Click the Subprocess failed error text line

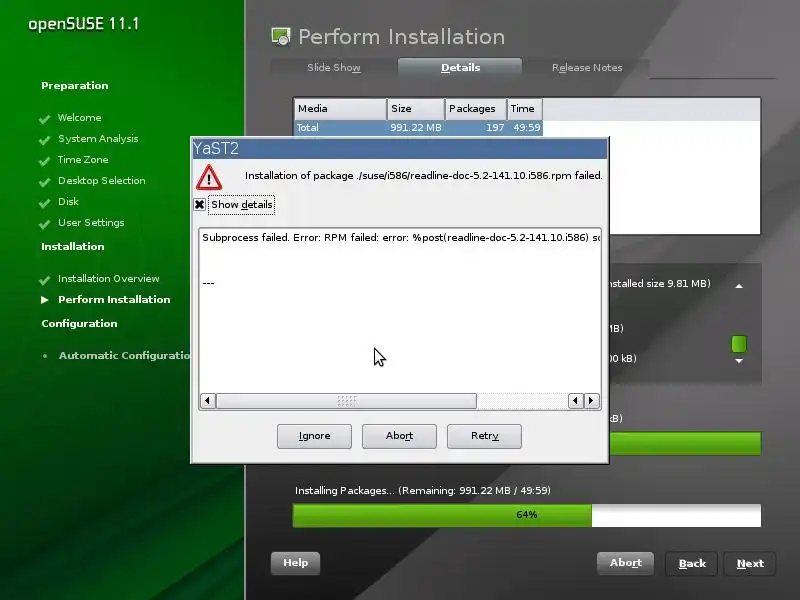point(401,238)
